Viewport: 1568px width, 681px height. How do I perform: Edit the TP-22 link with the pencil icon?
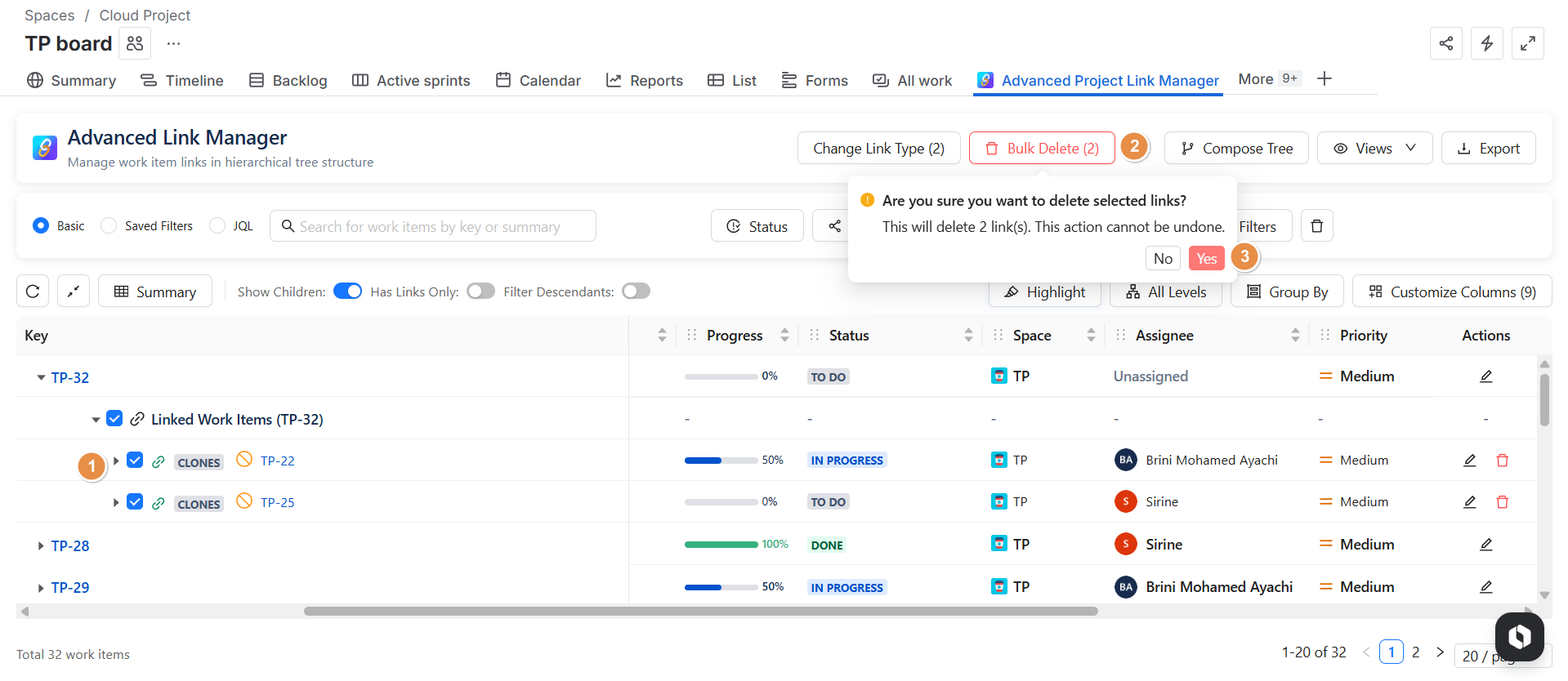point(1469,461)
